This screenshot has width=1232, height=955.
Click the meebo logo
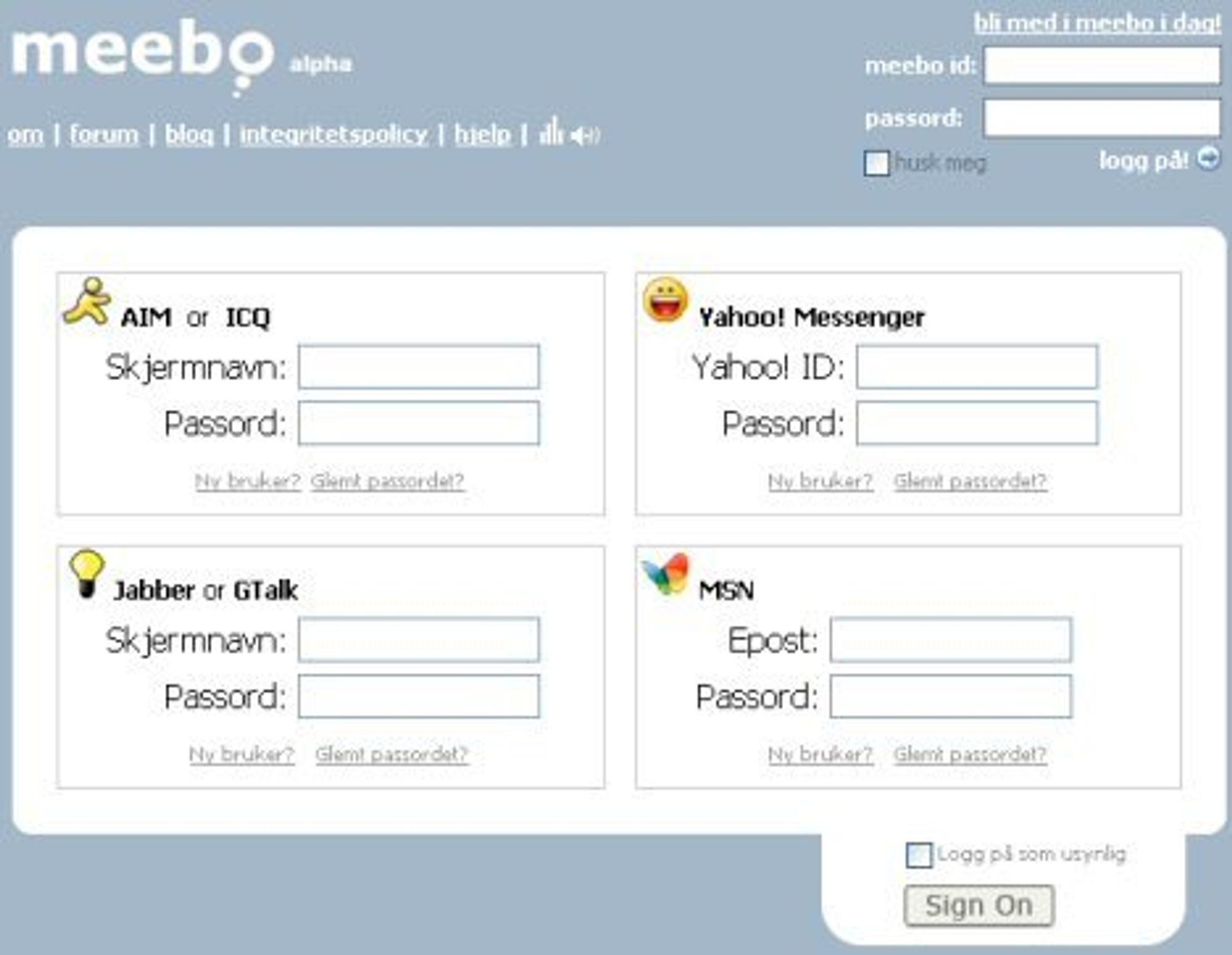[x=143, y=57]
